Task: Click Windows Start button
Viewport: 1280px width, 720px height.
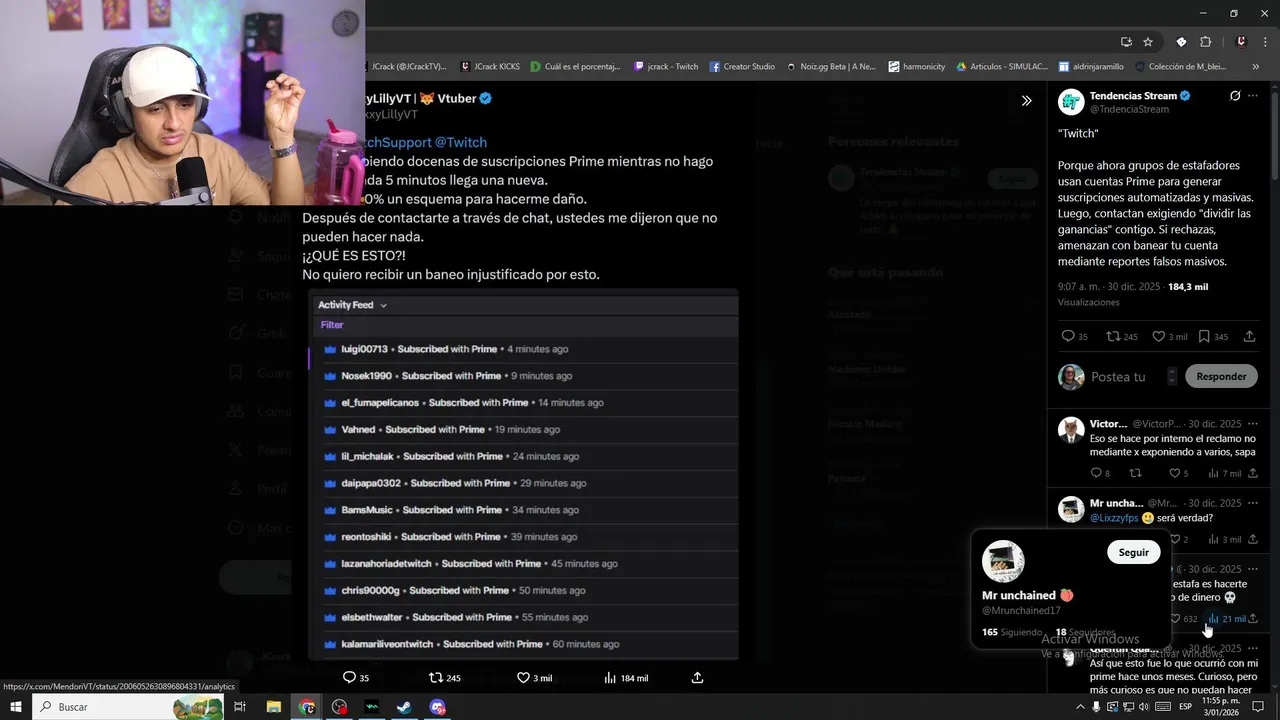Action: tap(16, 707)
